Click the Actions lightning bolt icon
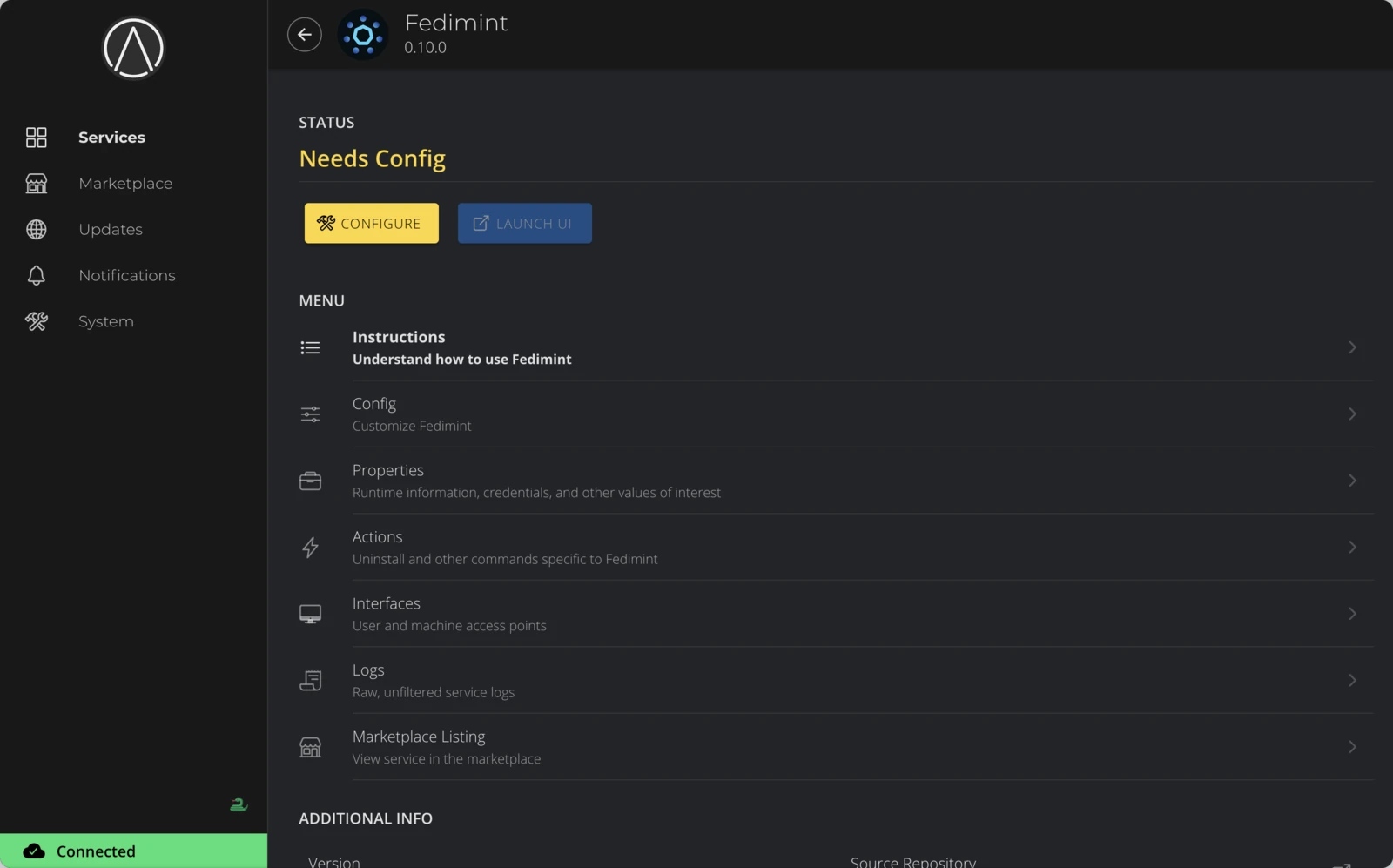 click(x=310, y=547)
